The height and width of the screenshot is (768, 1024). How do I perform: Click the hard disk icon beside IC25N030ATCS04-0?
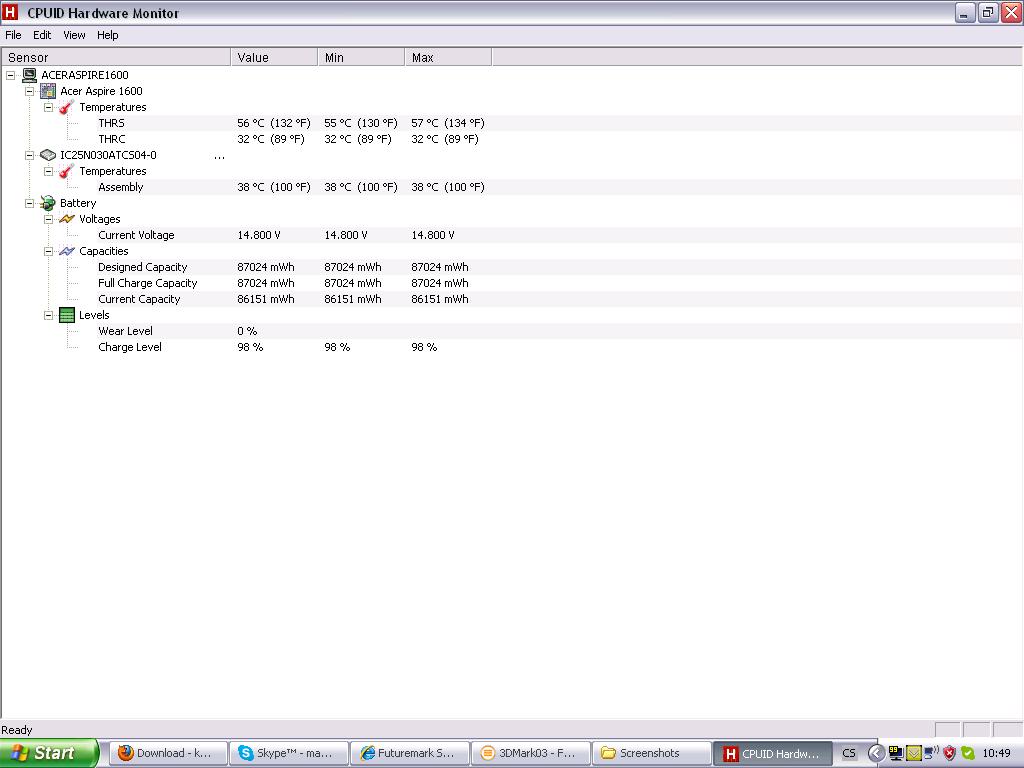click(x=48, y=155)
